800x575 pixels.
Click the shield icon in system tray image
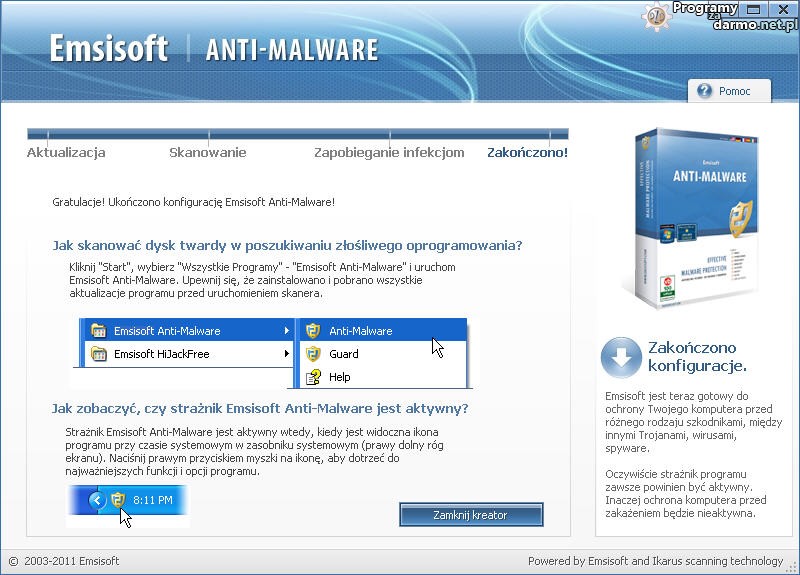point(118,499)
